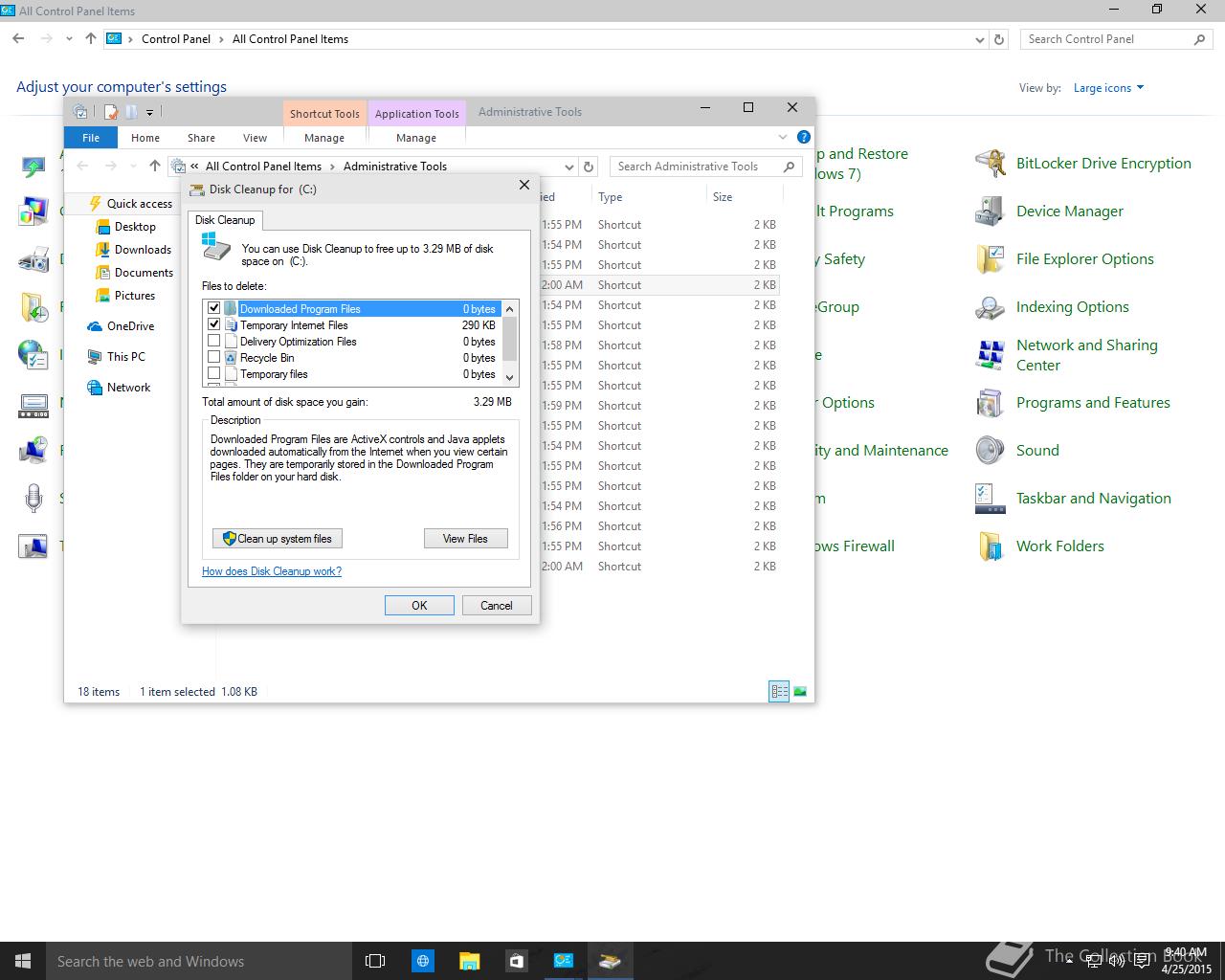Check Delivery Optimization Files checkbox

click(214, 341)
